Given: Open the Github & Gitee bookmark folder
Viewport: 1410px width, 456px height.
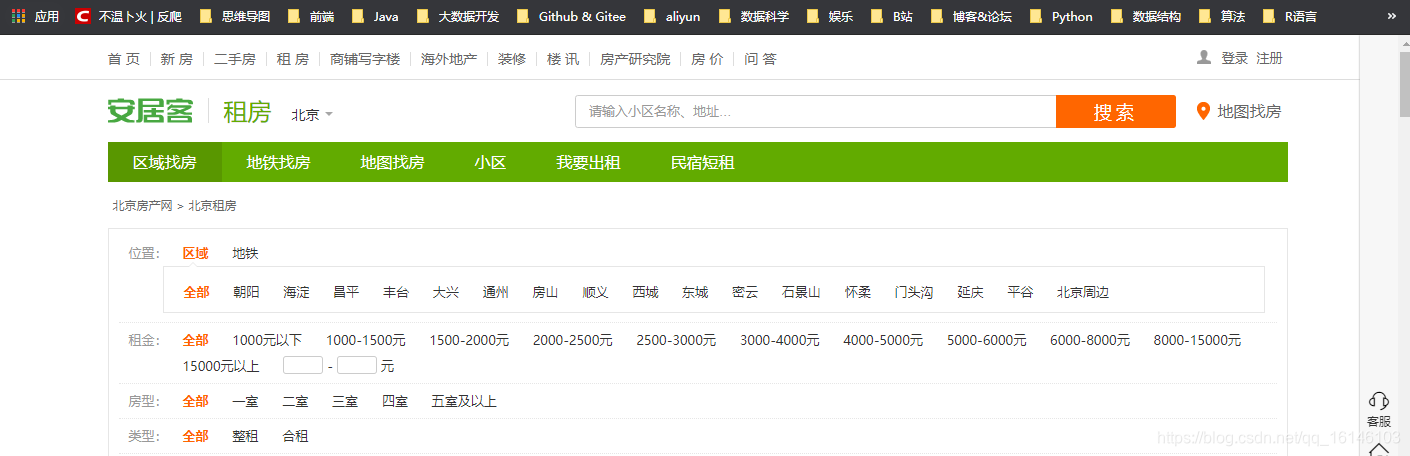Looking at the screenshot, I should point(571,17).
